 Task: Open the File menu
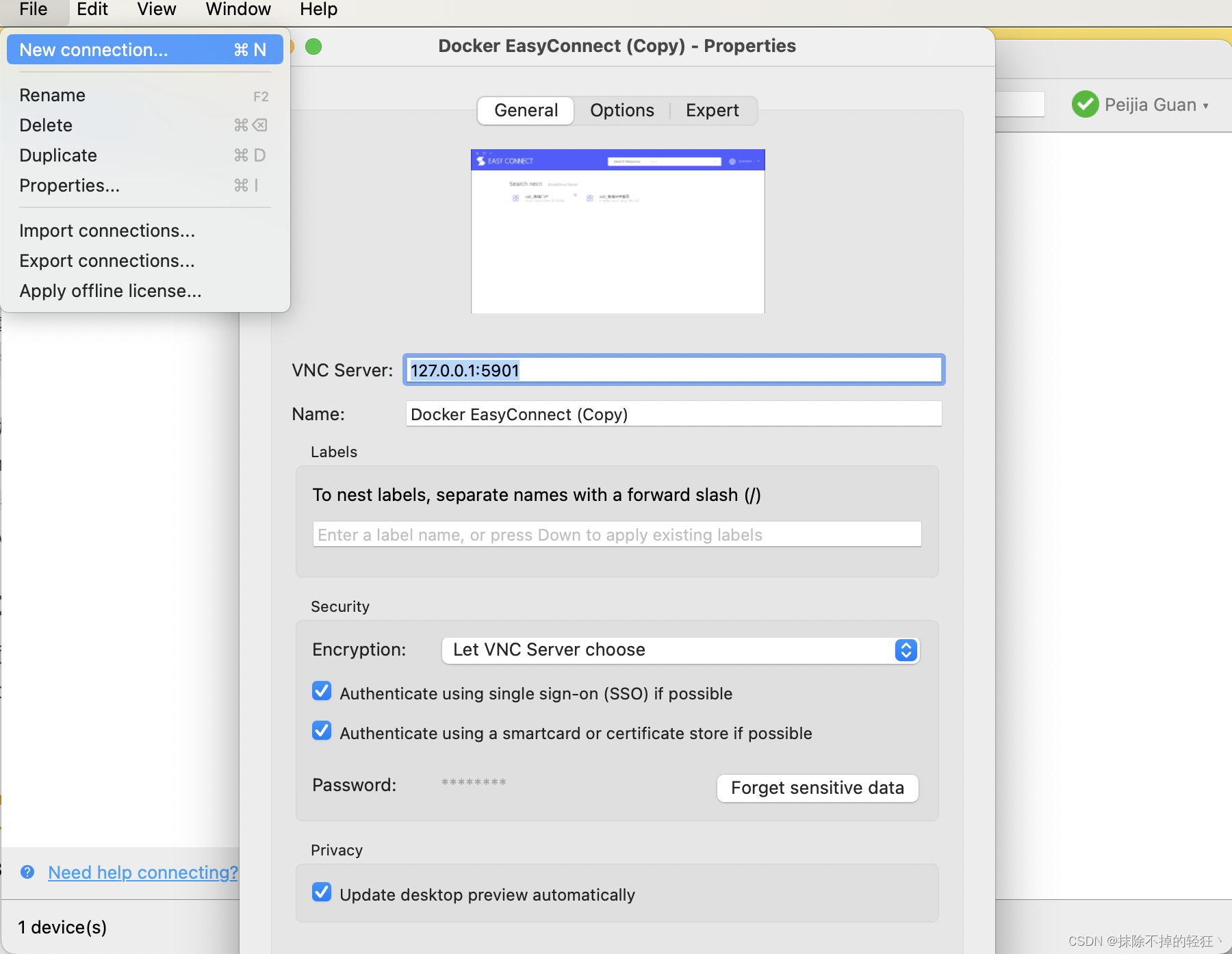(34, 10)
